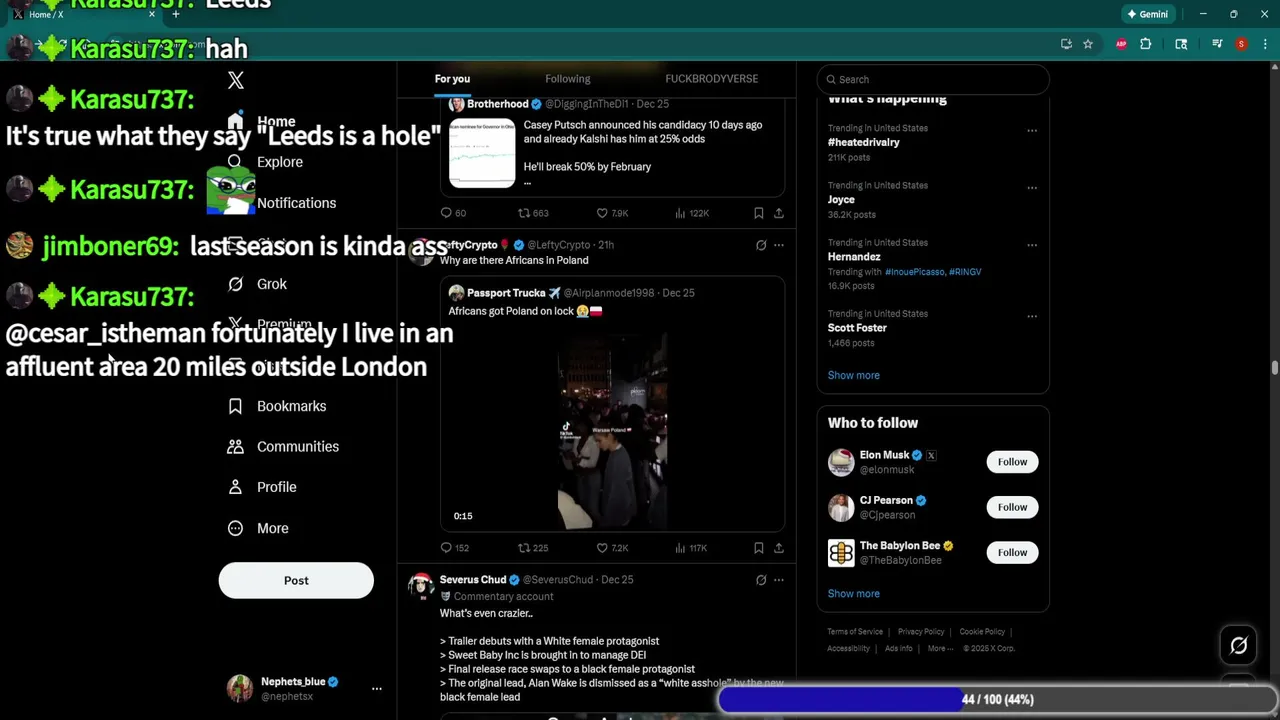Open the #InouePicasso hashtag link
This screenshot has width=1280, height=720.
click(x=915, y=272)
